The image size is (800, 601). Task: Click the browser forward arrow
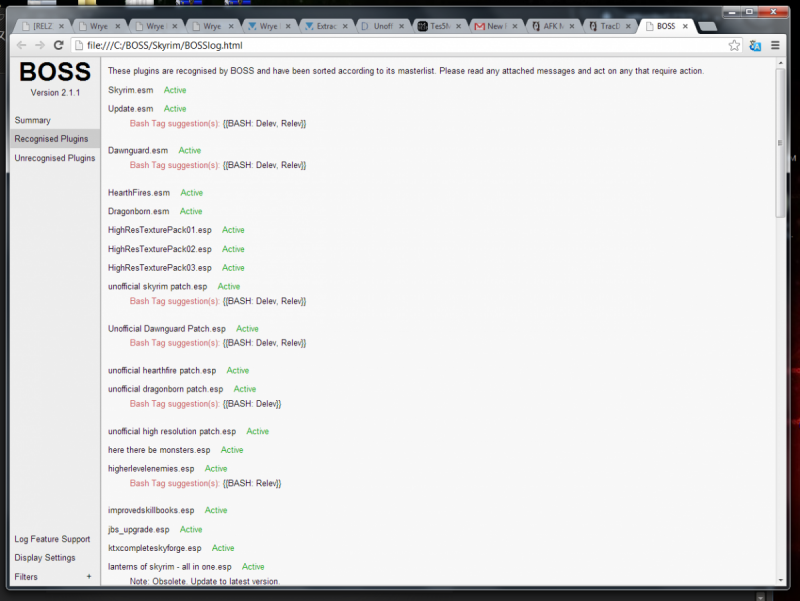click(x=40, y=45)
